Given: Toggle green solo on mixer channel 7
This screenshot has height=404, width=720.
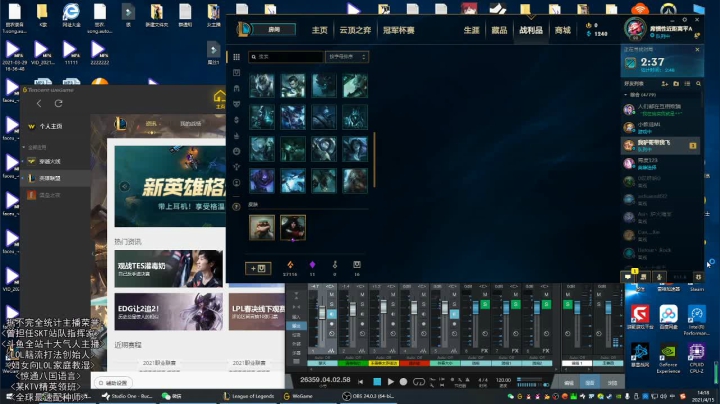Looking at the screenshot, I should (516, 304).
